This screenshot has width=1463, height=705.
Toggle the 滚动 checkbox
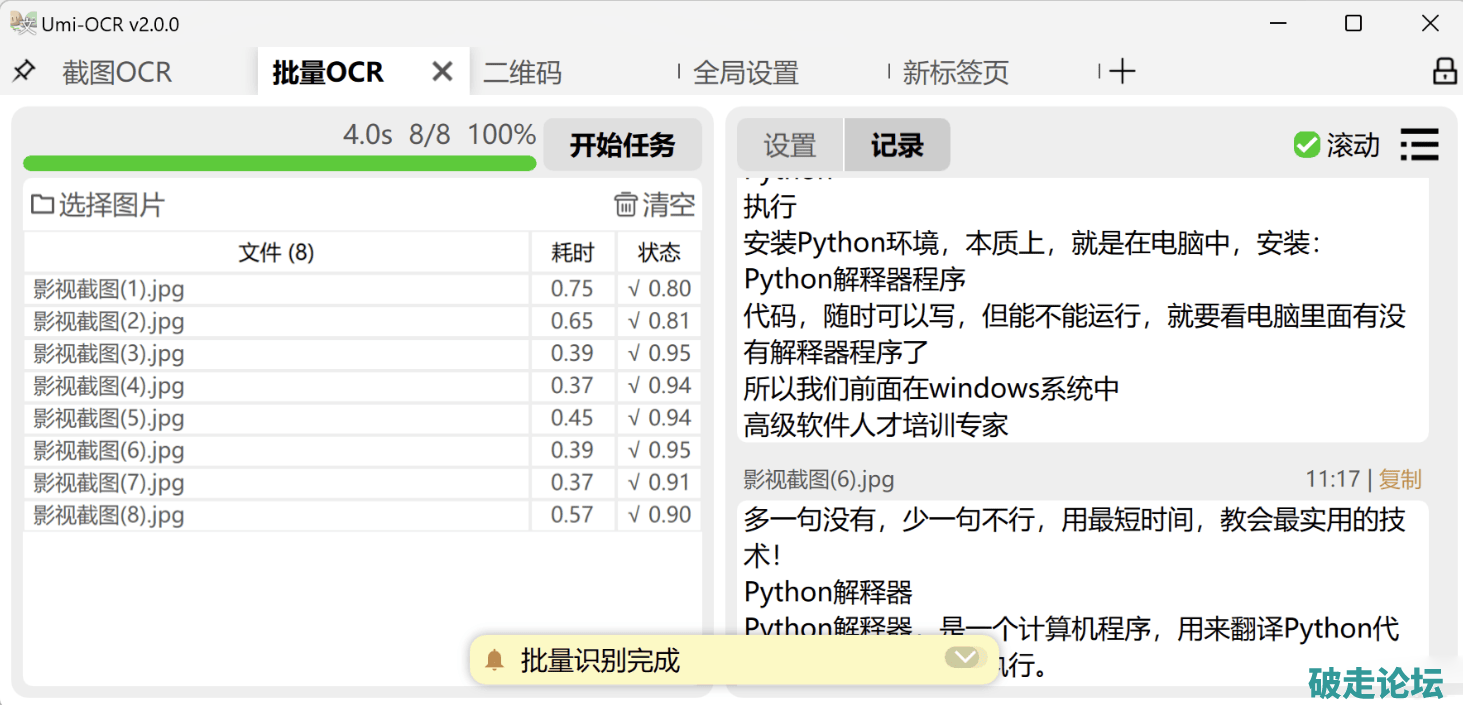(1306, 145)
